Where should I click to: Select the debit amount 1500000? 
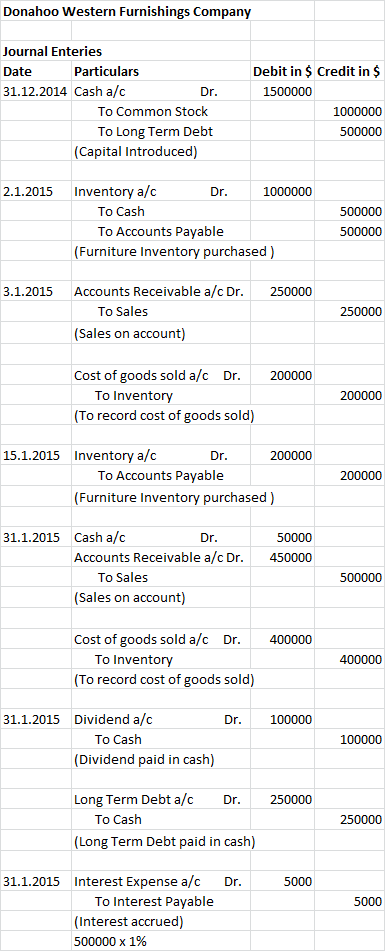[x=288, y=92]
